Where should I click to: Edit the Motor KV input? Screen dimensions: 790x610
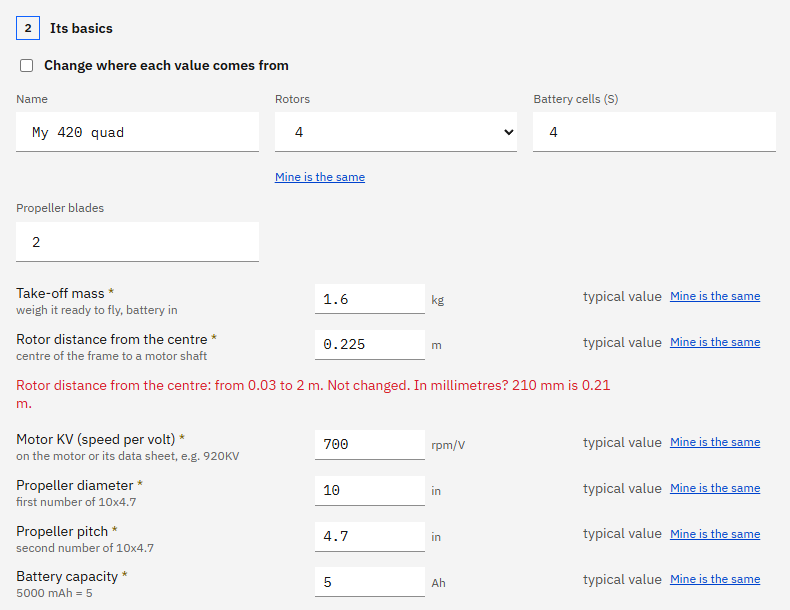pyautogui.click(x=370, y=444)
